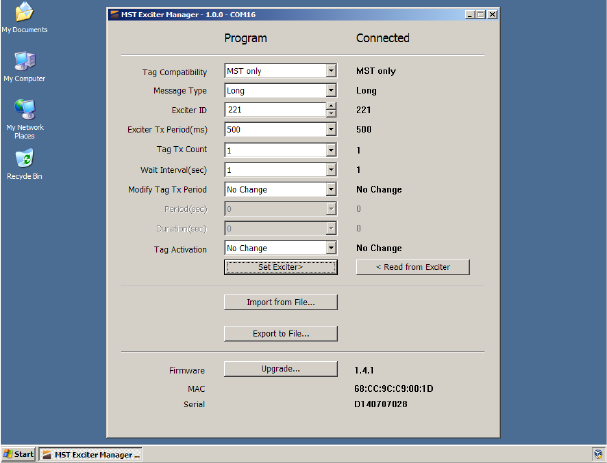Viewport: 607px width, 463px height.
Task: Close the MST Exciter Manager window
Action: pos(492,15)
